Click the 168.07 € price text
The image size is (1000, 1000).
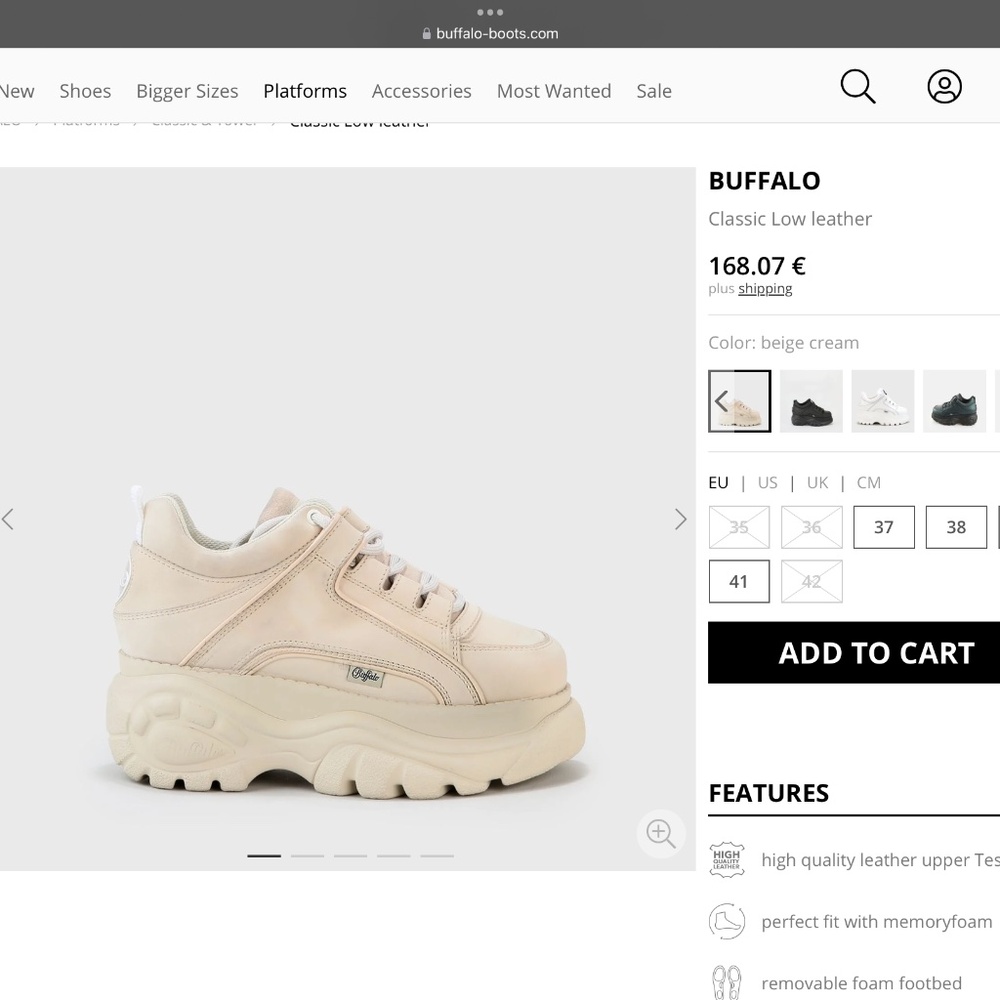pos(757,265)
